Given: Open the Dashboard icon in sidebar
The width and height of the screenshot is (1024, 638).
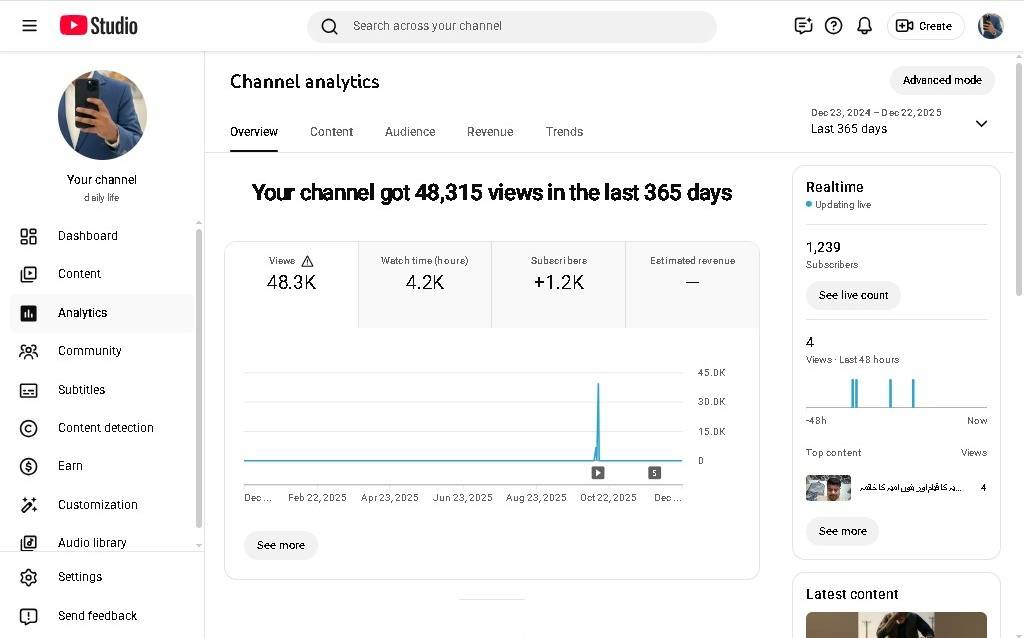Looking at the screenshot, I should click(x=29, y=236).
